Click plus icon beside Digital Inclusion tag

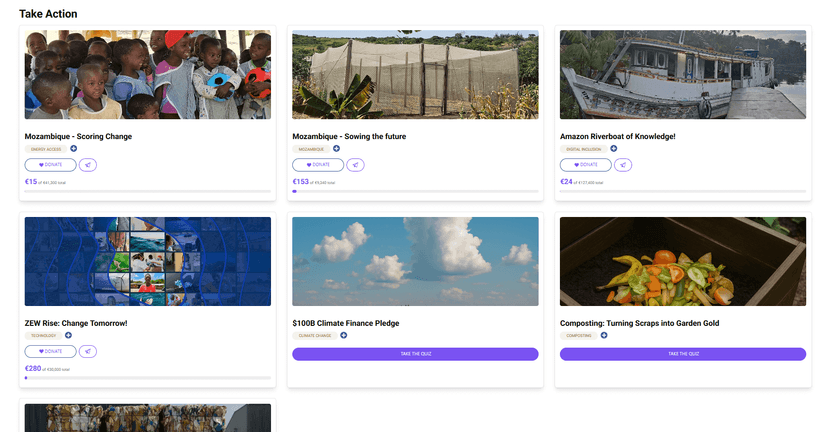click(x=614, y=149)
